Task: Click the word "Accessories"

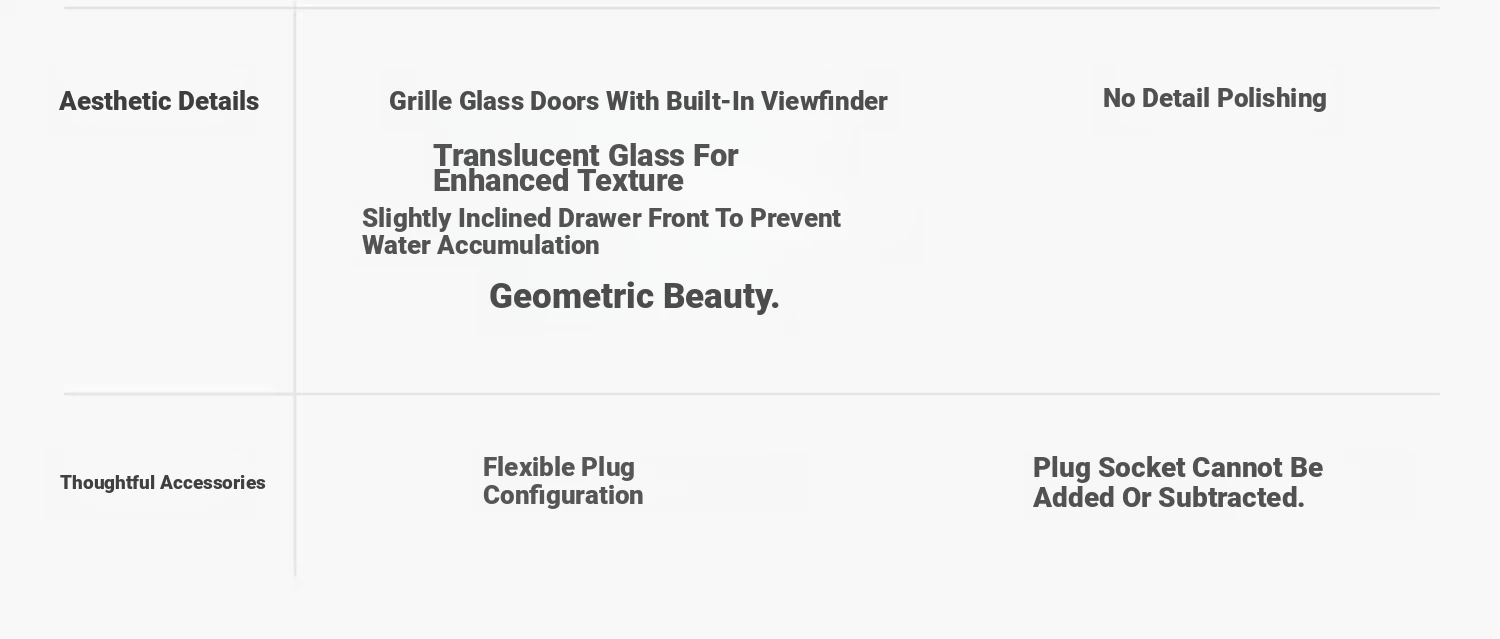Action: pos(215,483)
